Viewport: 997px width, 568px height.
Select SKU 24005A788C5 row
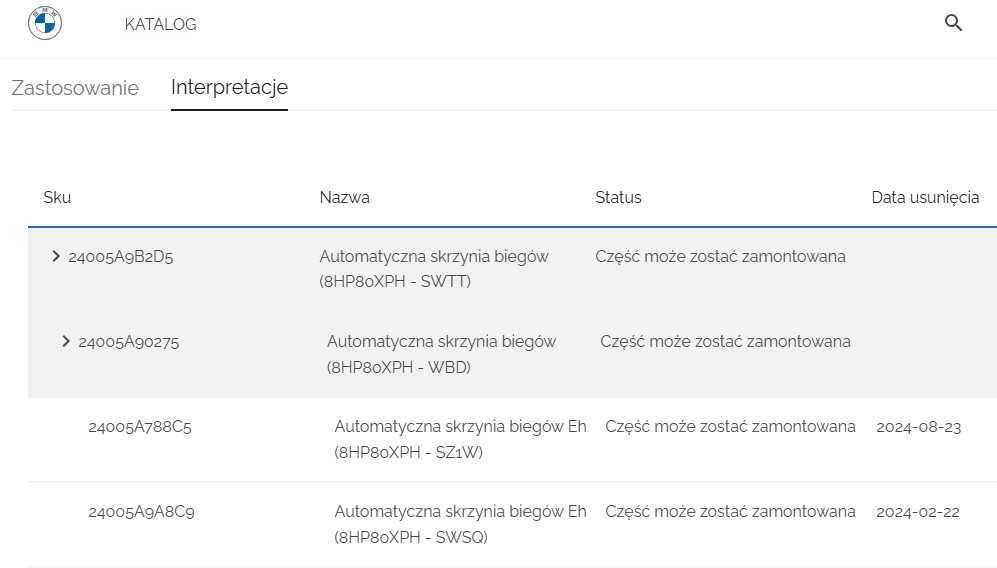140,427
